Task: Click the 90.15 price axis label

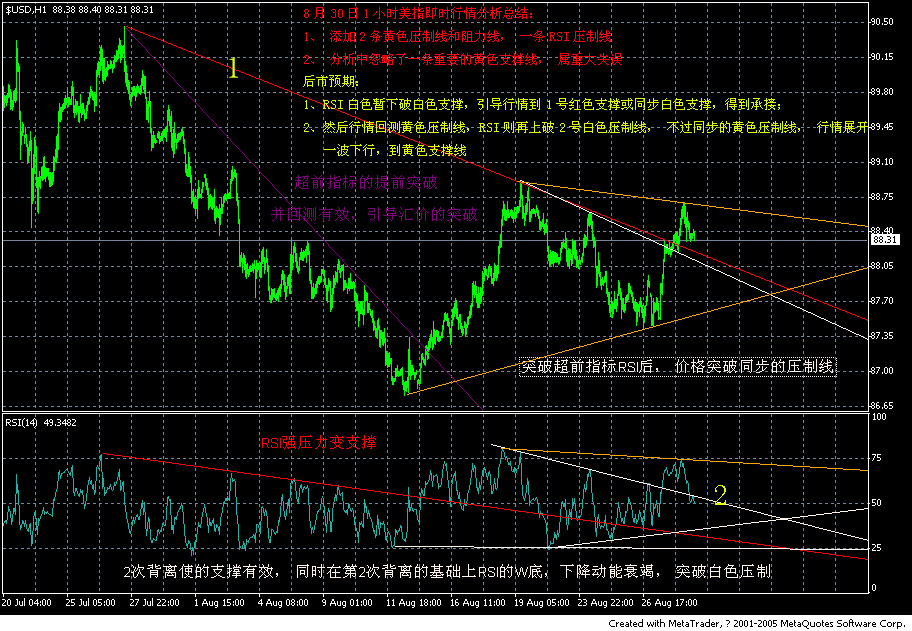Action: coord(881,56)
